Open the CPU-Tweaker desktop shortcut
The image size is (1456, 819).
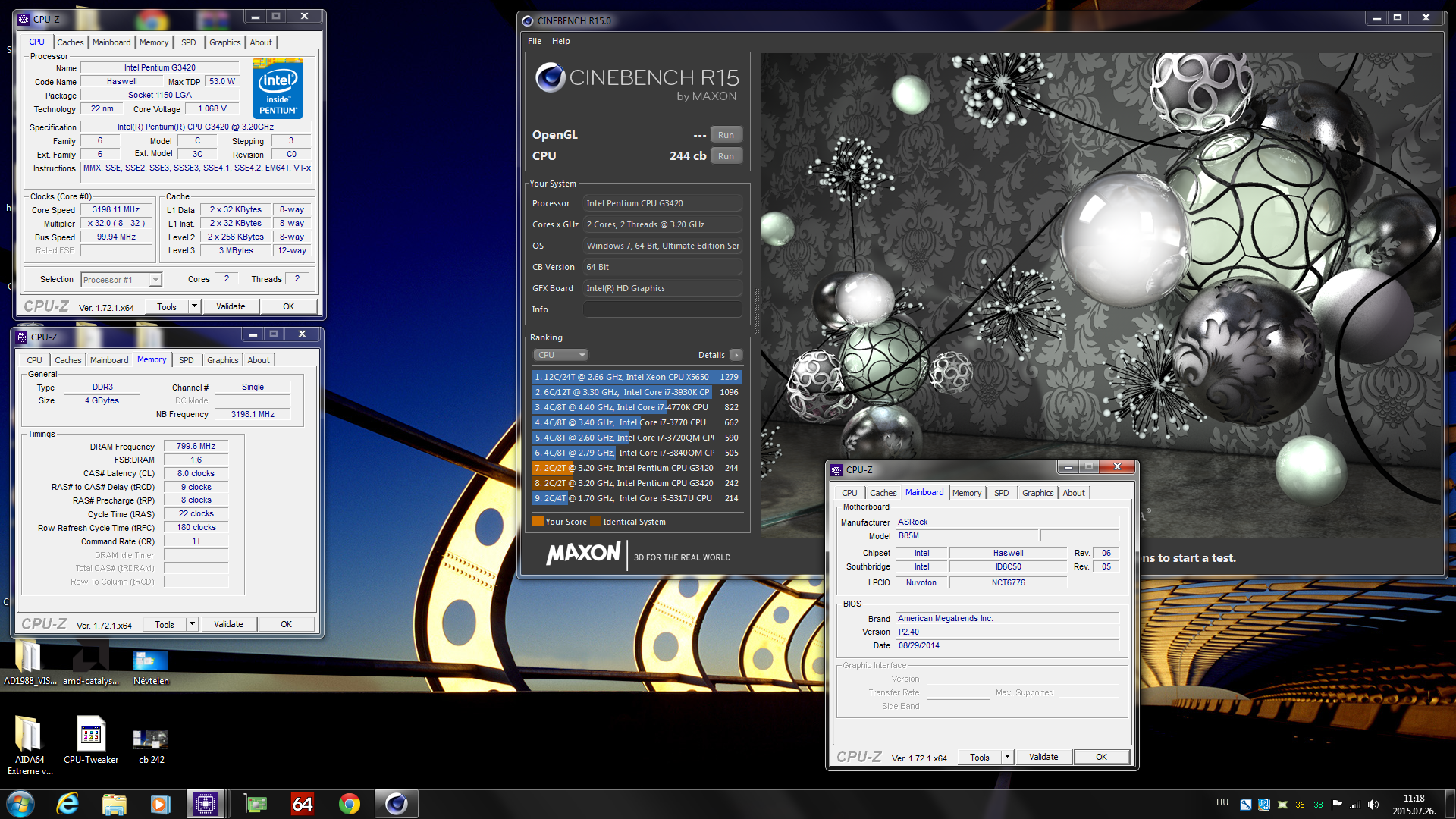(91, 739)
